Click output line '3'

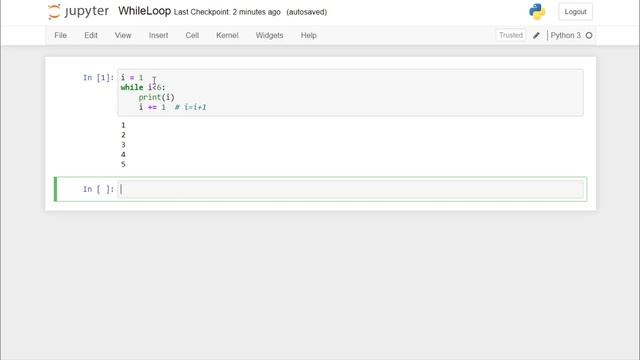coord(123,144)
